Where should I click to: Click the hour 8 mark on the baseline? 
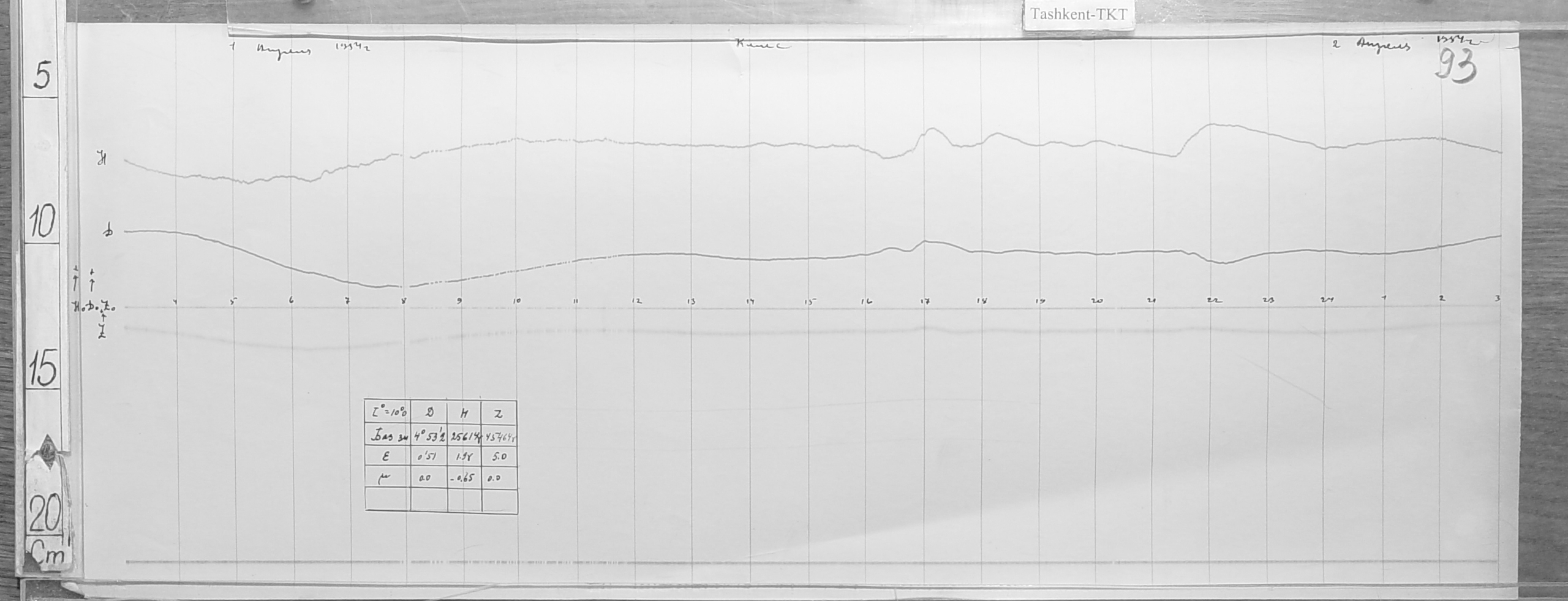pos(403,301)
